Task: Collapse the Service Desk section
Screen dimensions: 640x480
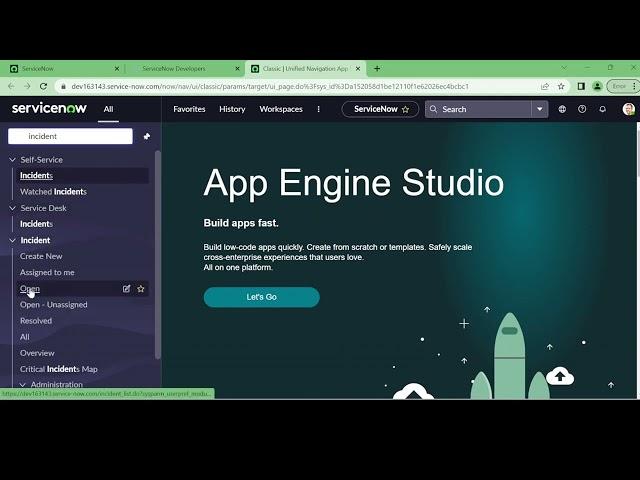Action: (x=13, y=208)
